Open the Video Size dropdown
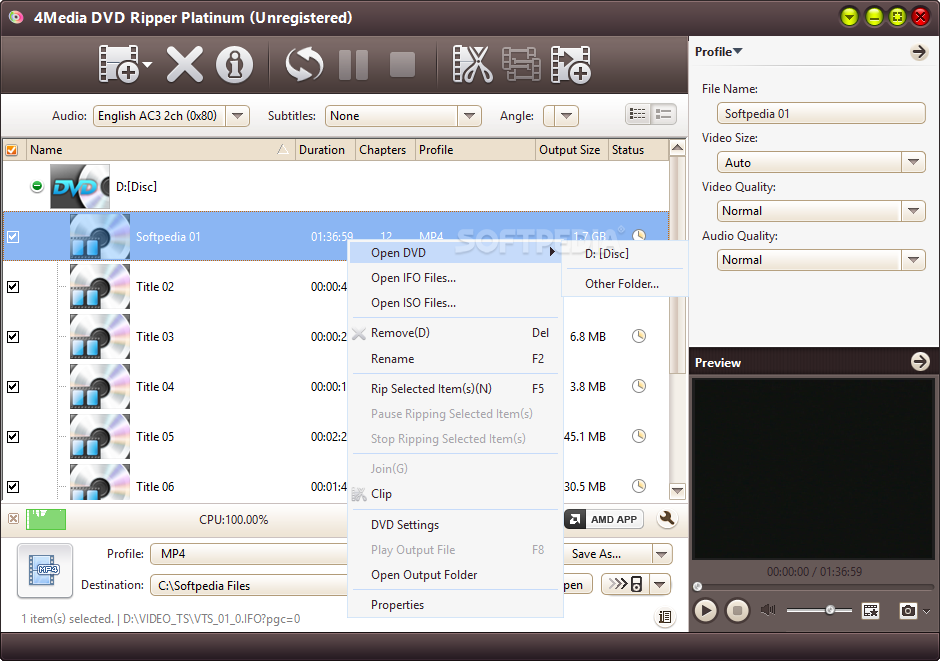Image resolution: width=940 pixels, height=661 pixels. pos(913,162)
